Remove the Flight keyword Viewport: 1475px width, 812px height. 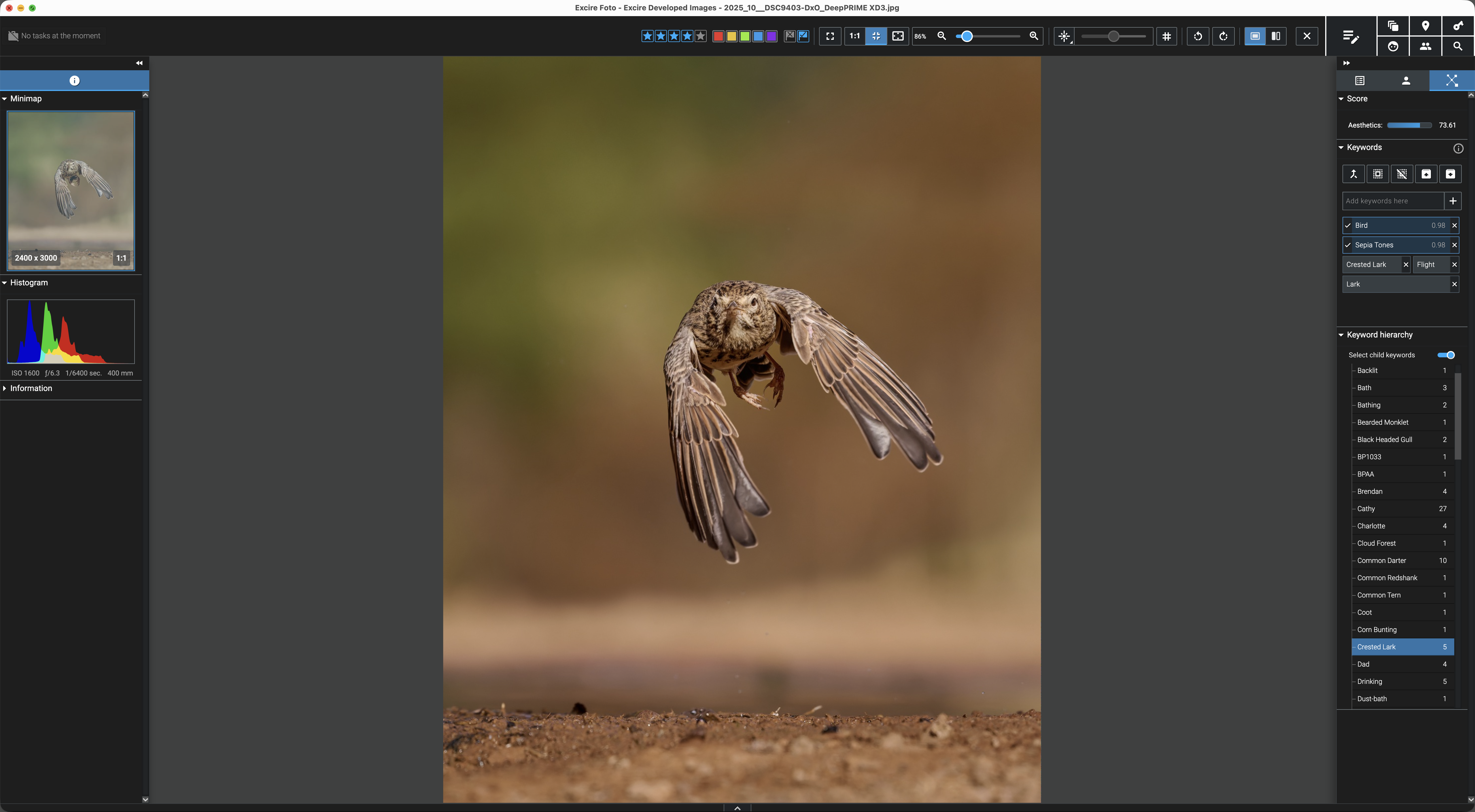[x=1454, y=264]
